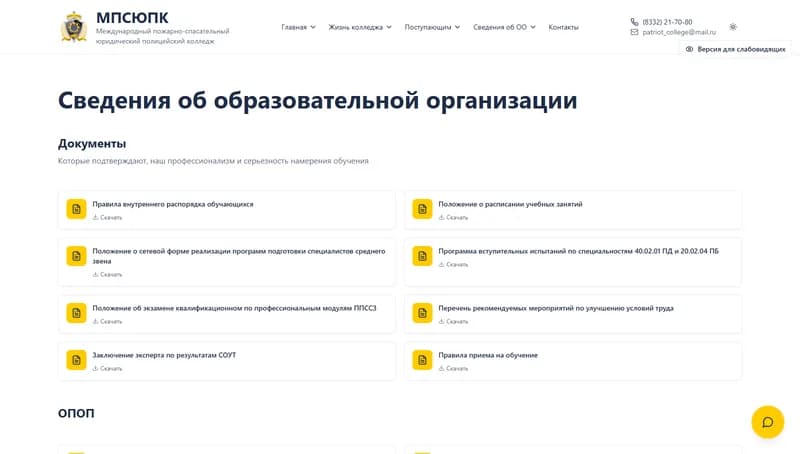Click the МПСЮПК site title
Viewport: 800px width, 454px height.
pyautogui.click(x=132, y=17)
